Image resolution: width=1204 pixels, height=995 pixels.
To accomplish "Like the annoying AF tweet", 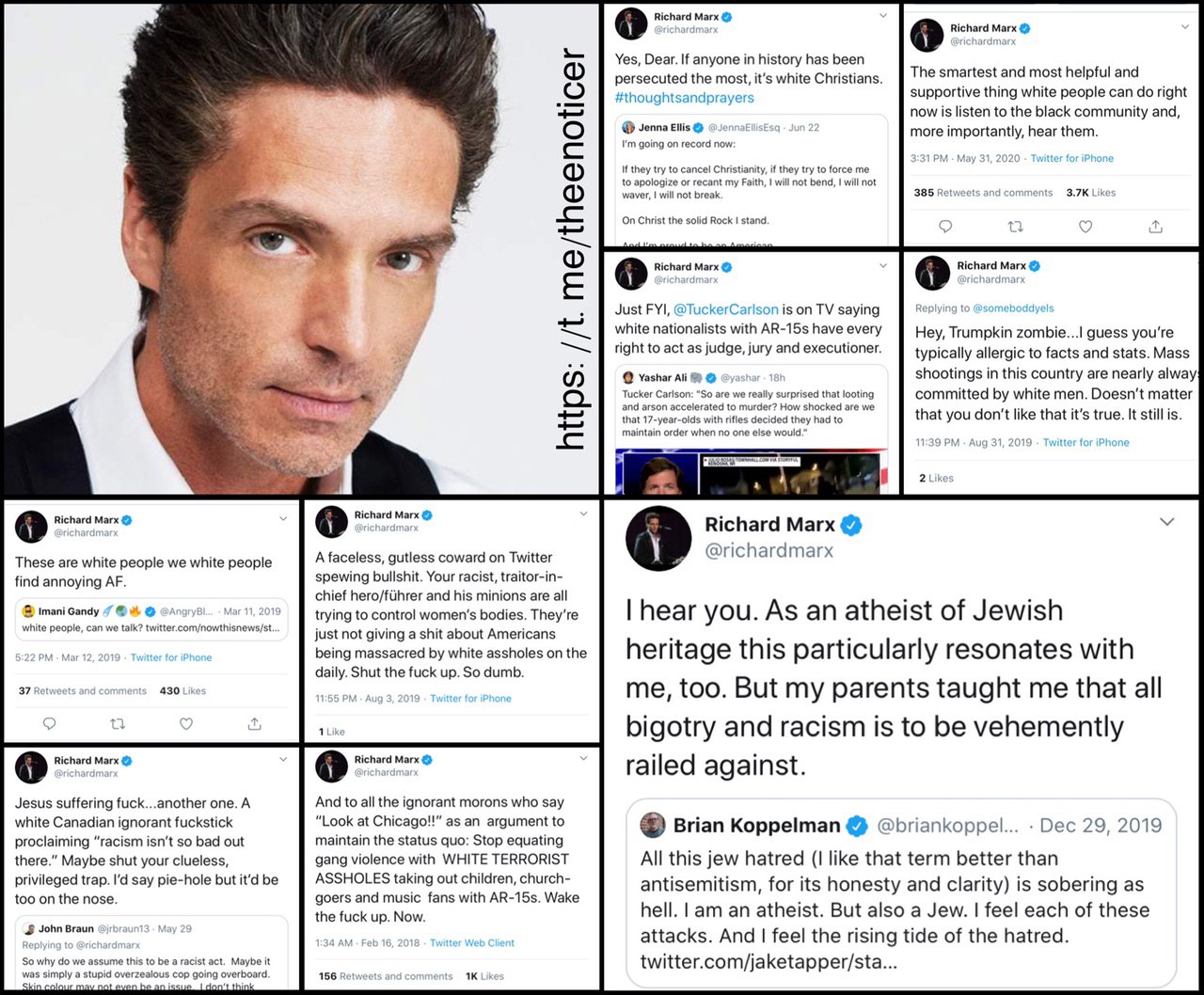I will pos(186,723).
